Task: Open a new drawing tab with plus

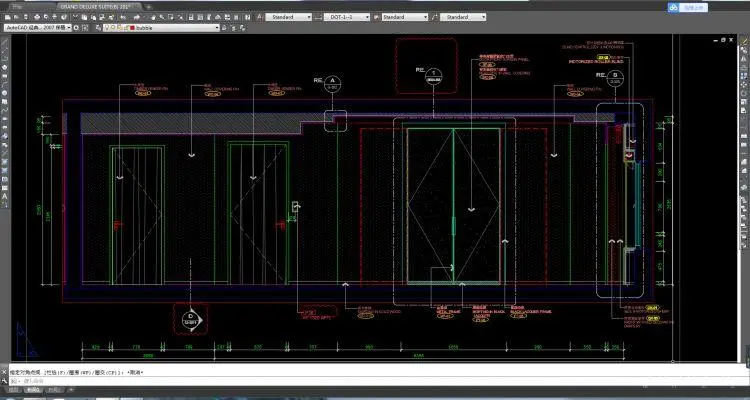Action: [x=149, y=6]
